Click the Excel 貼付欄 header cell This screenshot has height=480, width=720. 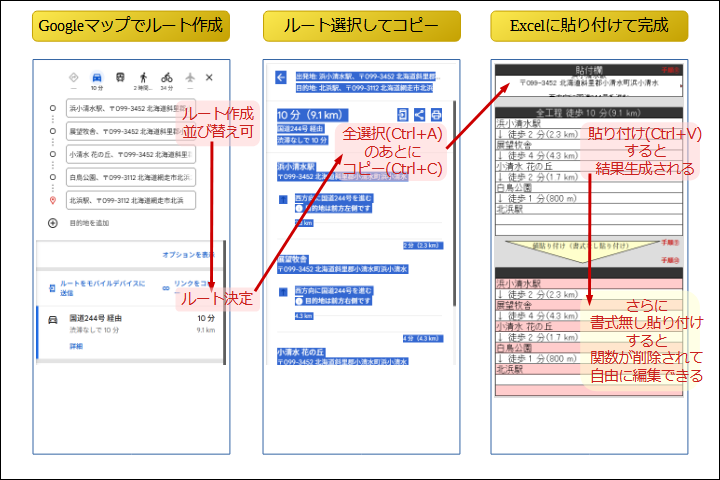point(589,70)
